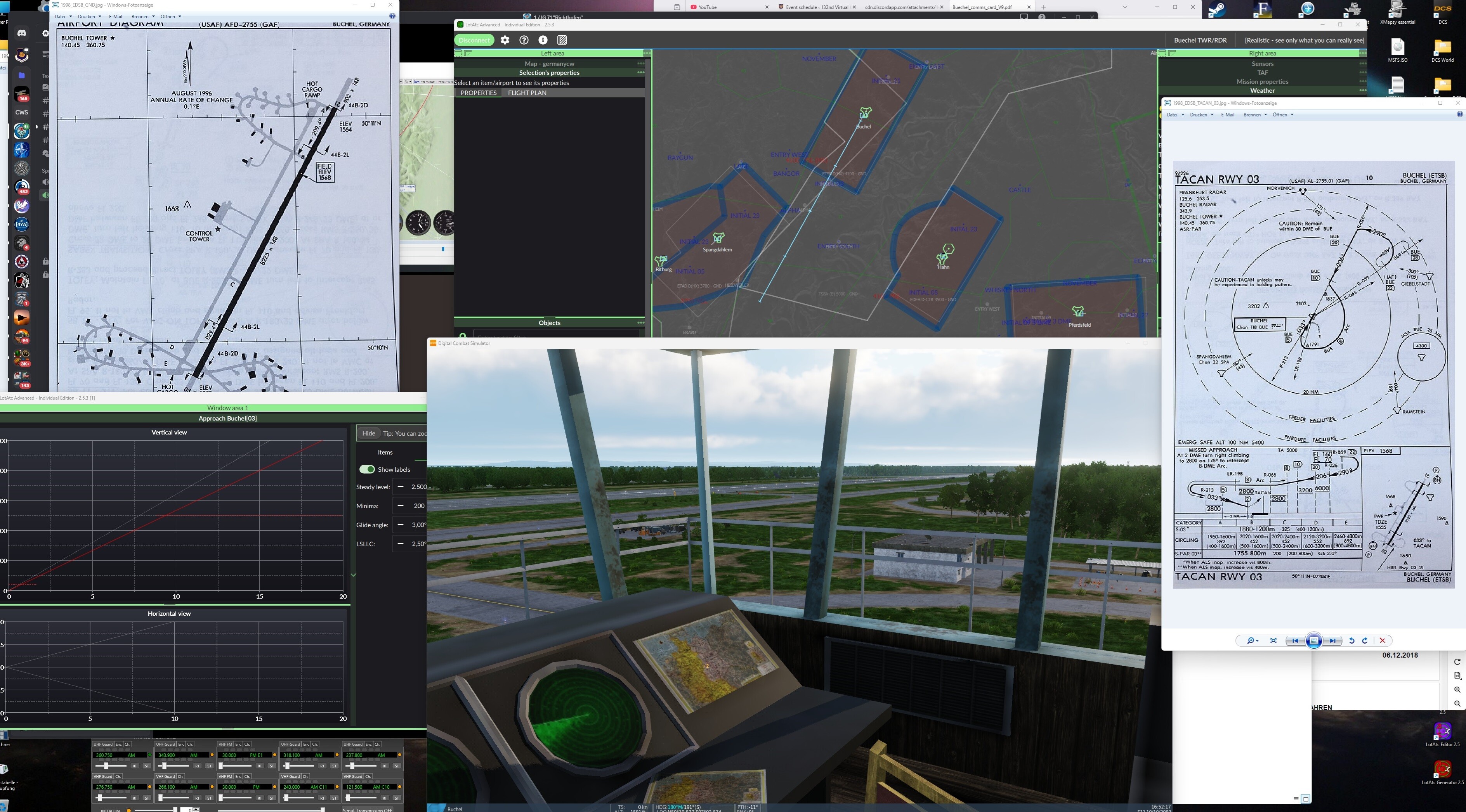Screen dimensions: 1466x812
Task: Decrease the Glide angle value
Action: tap(401, 525)
